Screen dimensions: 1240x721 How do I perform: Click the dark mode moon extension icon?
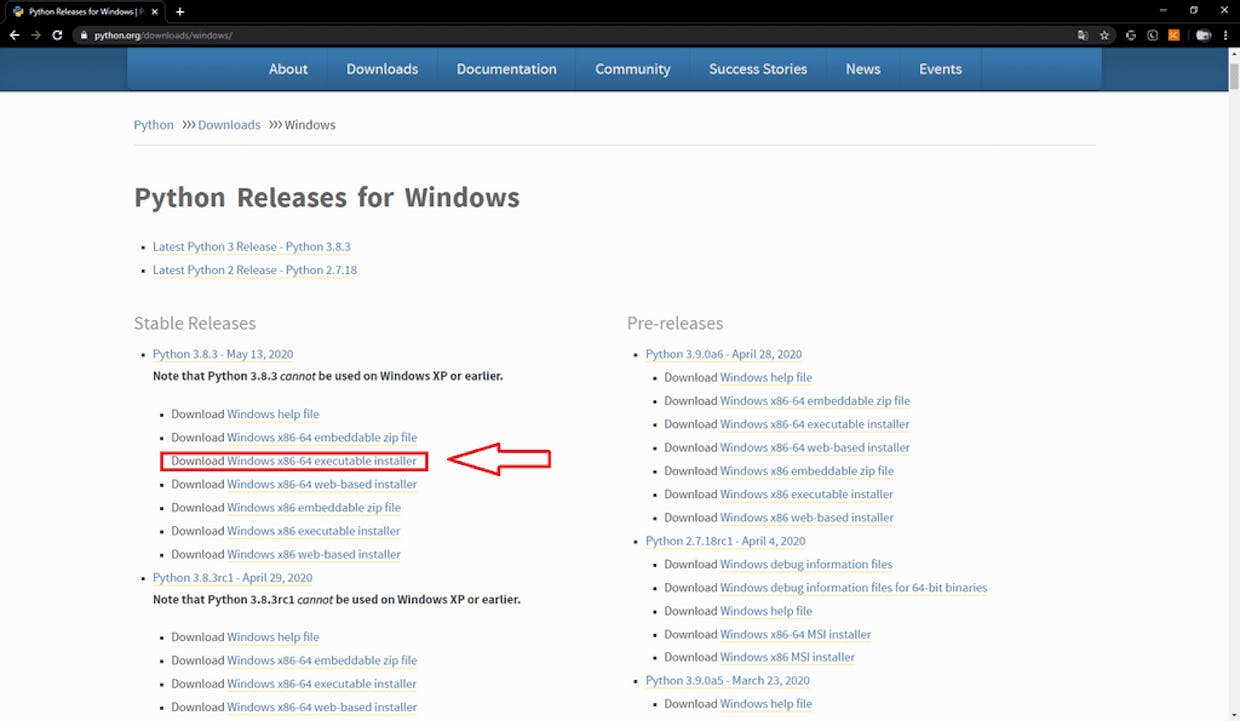click(x=1152, y=35)
